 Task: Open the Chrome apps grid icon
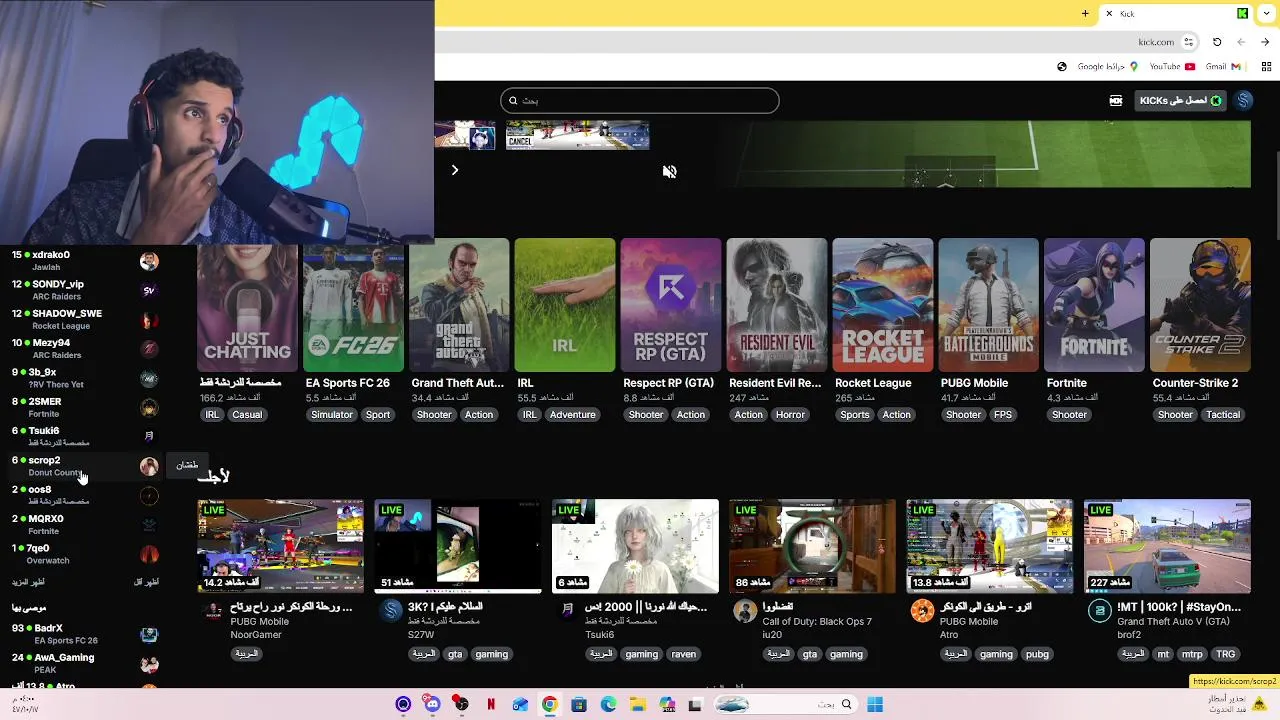click(1266, 66)
